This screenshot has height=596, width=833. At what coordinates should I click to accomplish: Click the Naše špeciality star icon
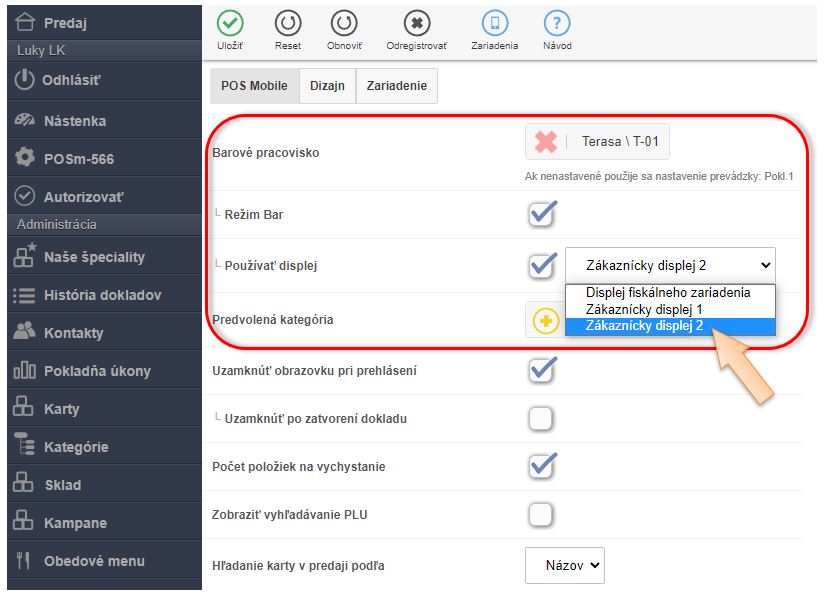(25, 255)
